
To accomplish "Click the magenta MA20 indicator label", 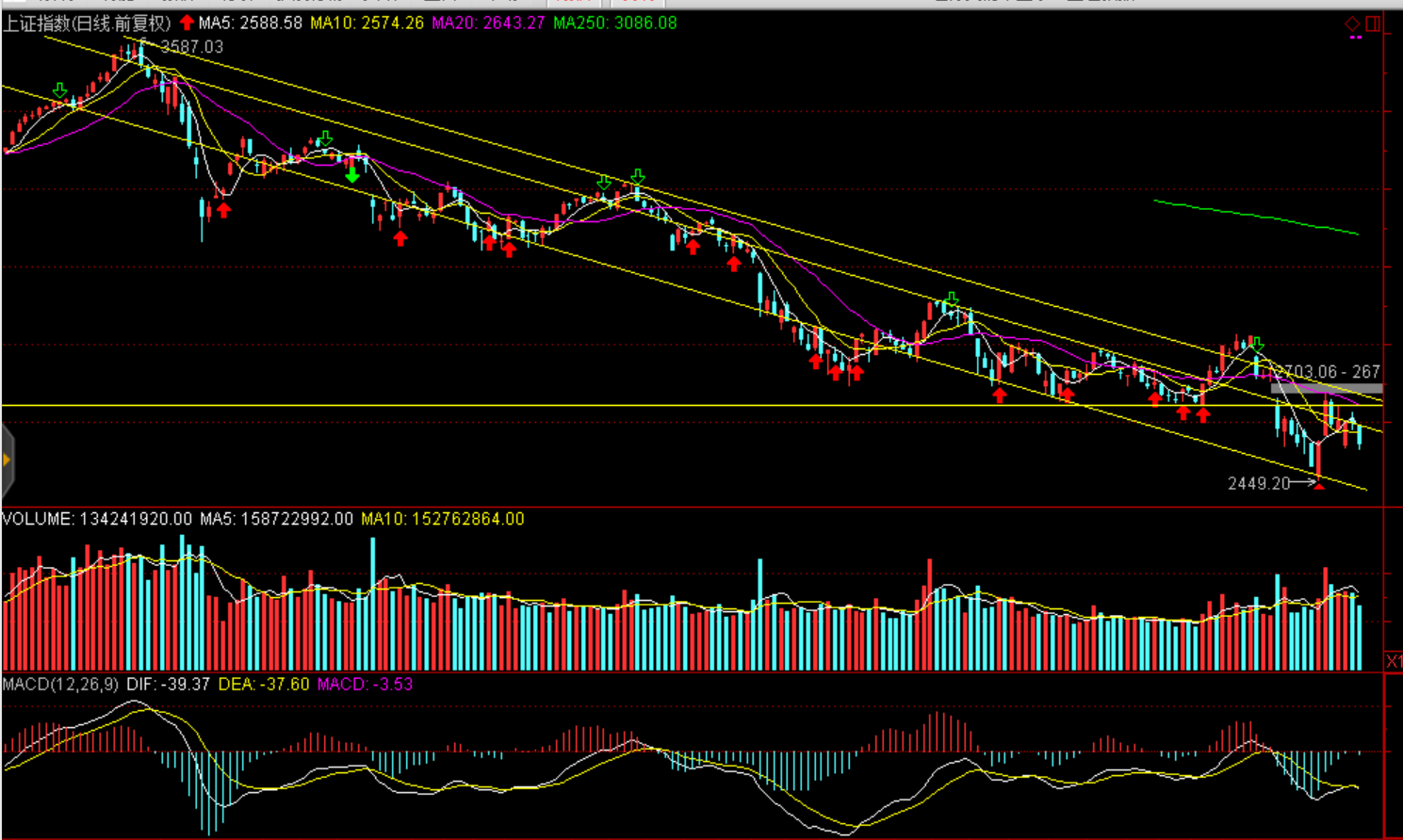I will (488, 23).
